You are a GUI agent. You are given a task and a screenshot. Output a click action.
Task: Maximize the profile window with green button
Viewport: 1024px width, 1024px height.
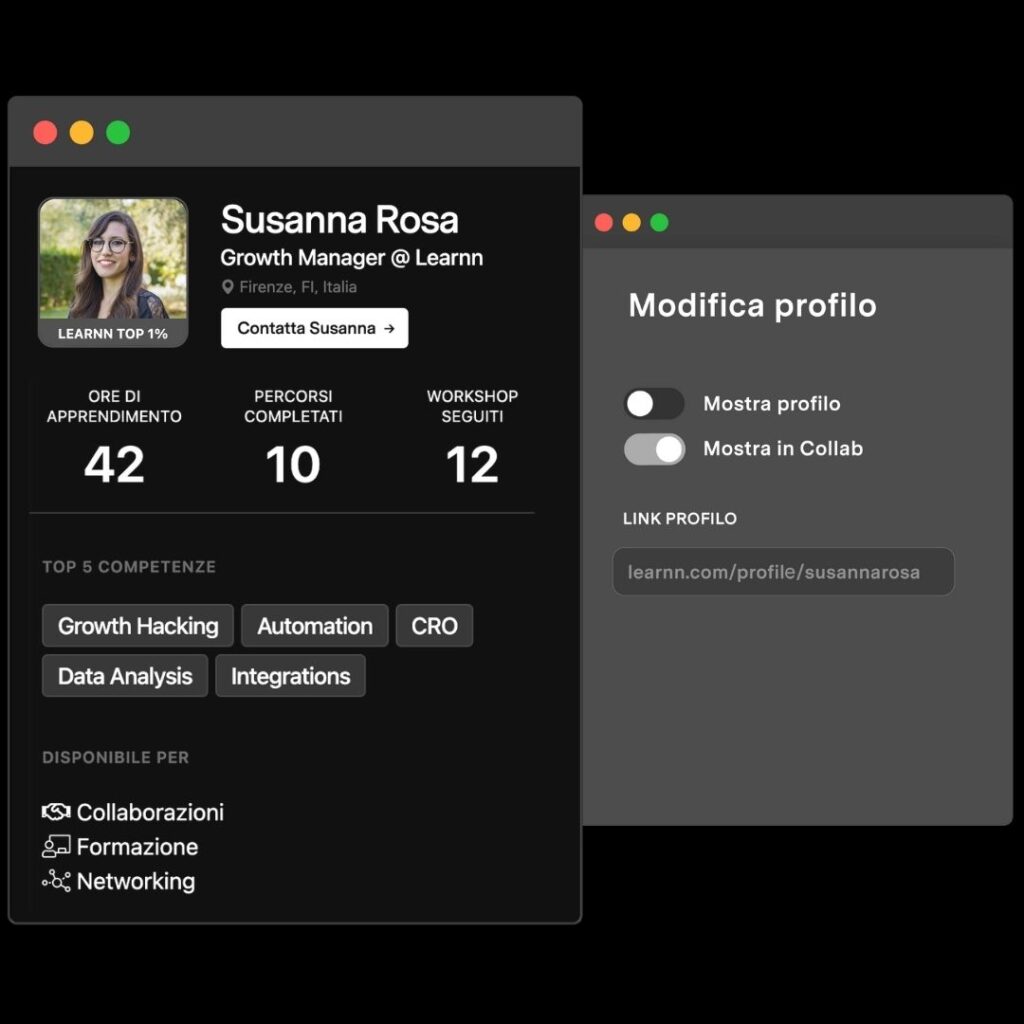(118, 132)
